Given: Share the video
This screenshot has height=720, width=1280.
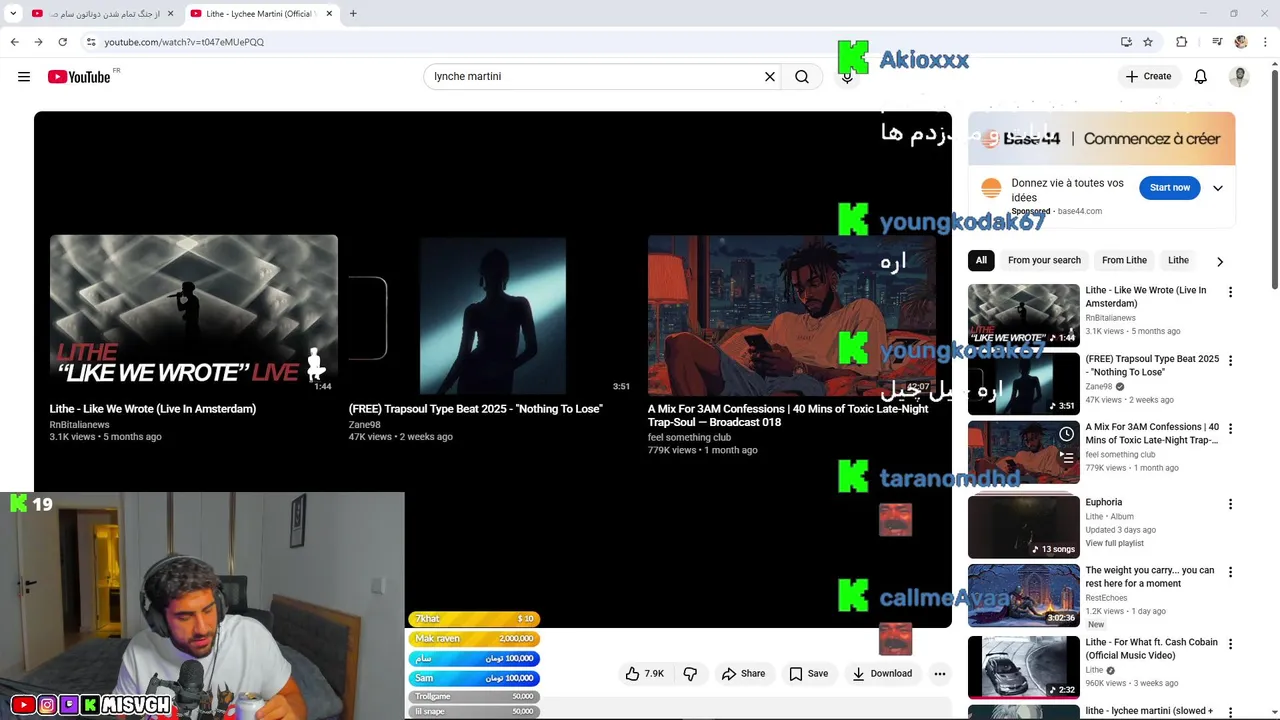Looking at the screenshot, I should (743, 674).
